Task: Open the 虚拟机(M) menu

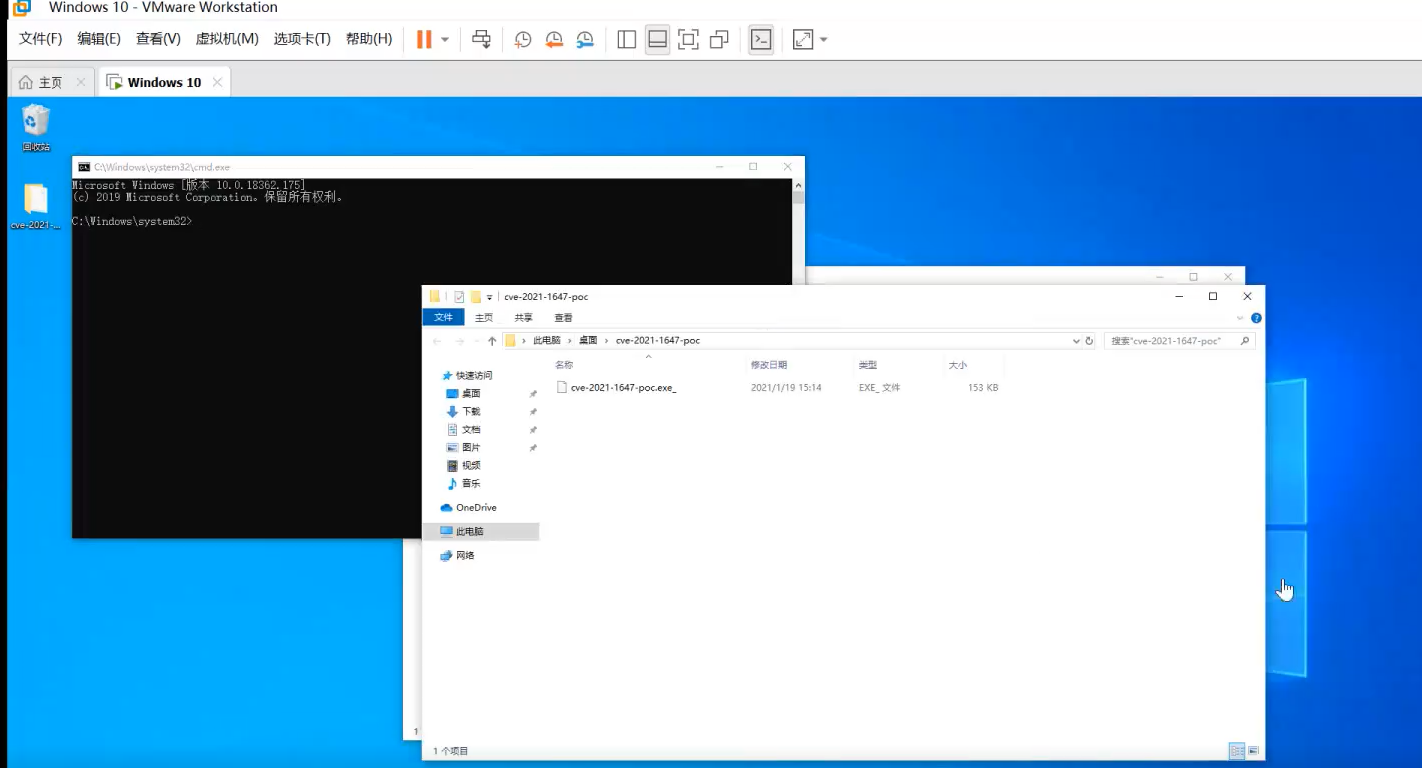Action: click(x=227, y=39)
